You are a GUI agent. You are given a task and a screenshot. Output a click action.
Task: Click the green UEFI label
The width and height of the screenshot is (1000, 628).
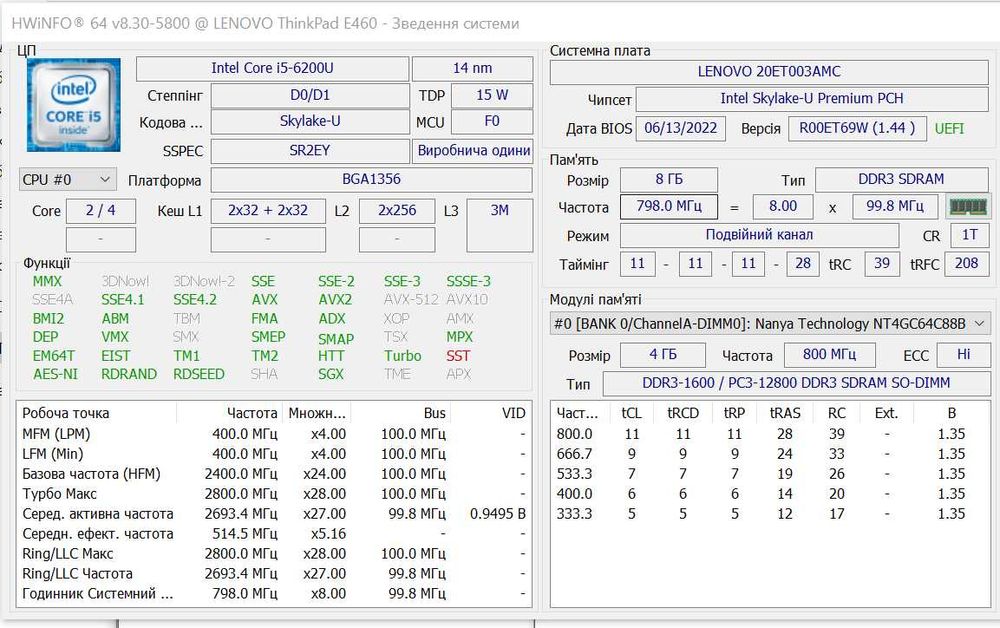949,129
